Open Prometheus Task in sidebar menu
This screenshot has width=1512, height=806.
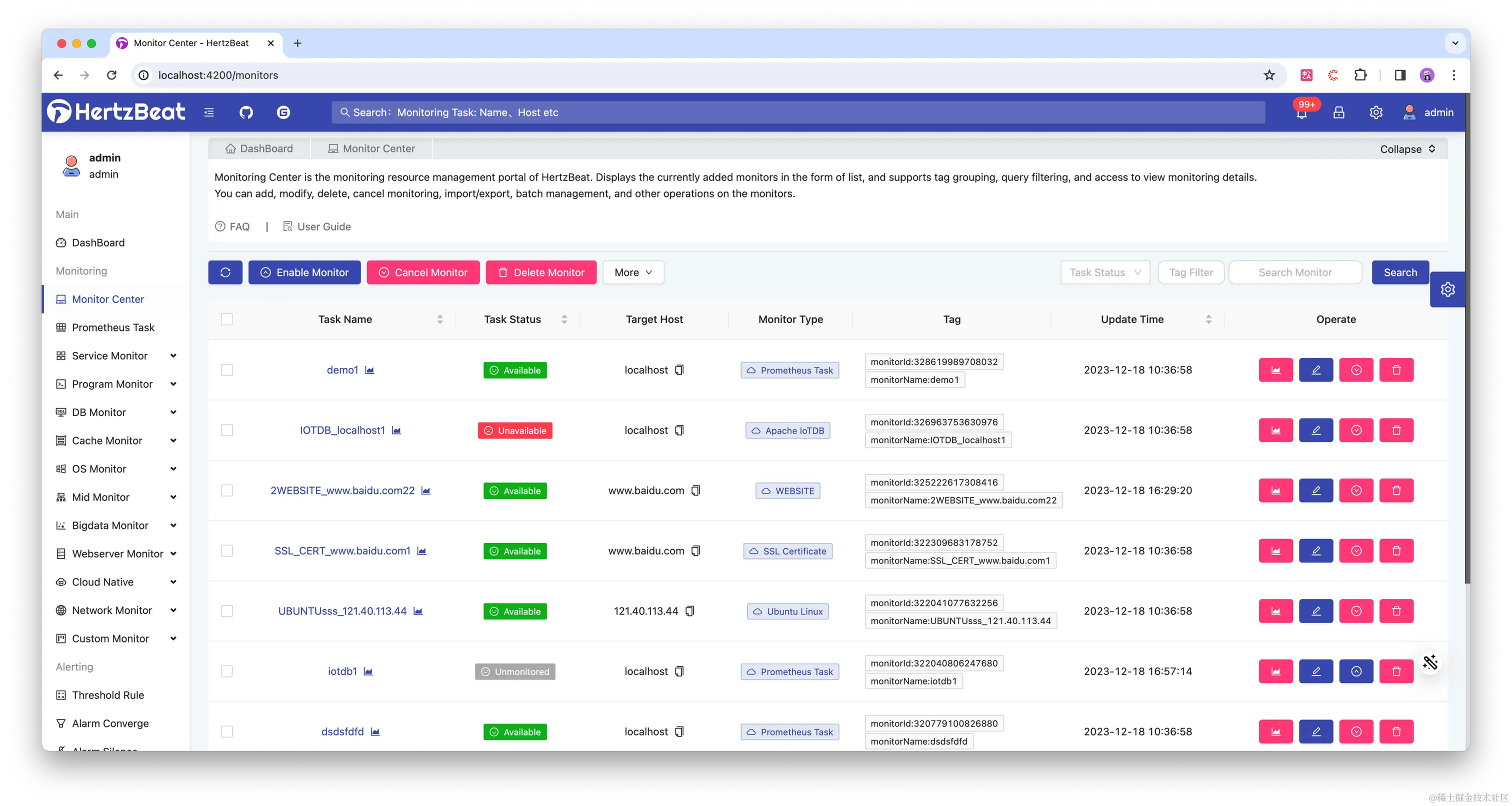point(112,327)
